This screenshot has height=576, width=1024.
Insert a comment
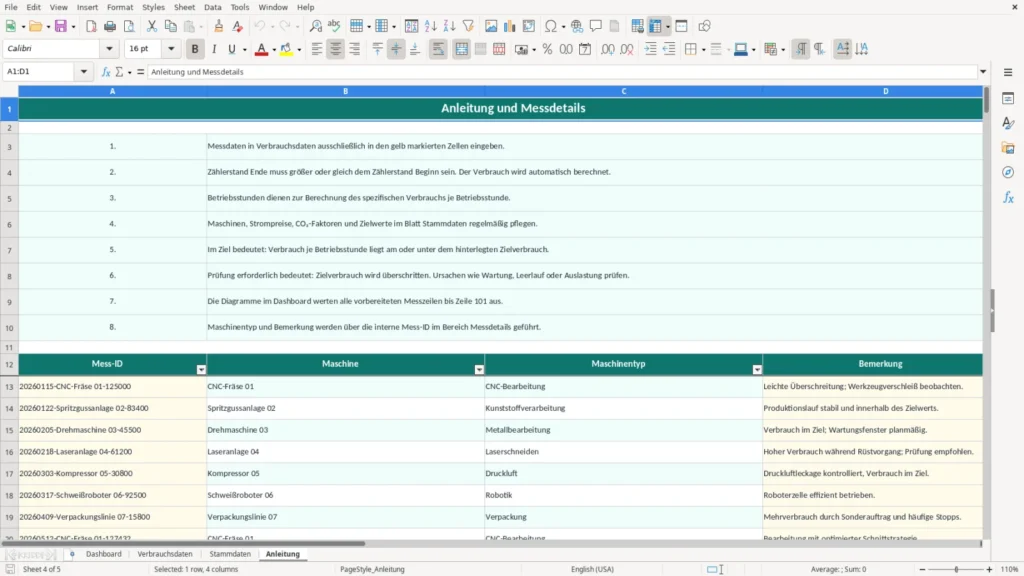(x=596, y=26)
